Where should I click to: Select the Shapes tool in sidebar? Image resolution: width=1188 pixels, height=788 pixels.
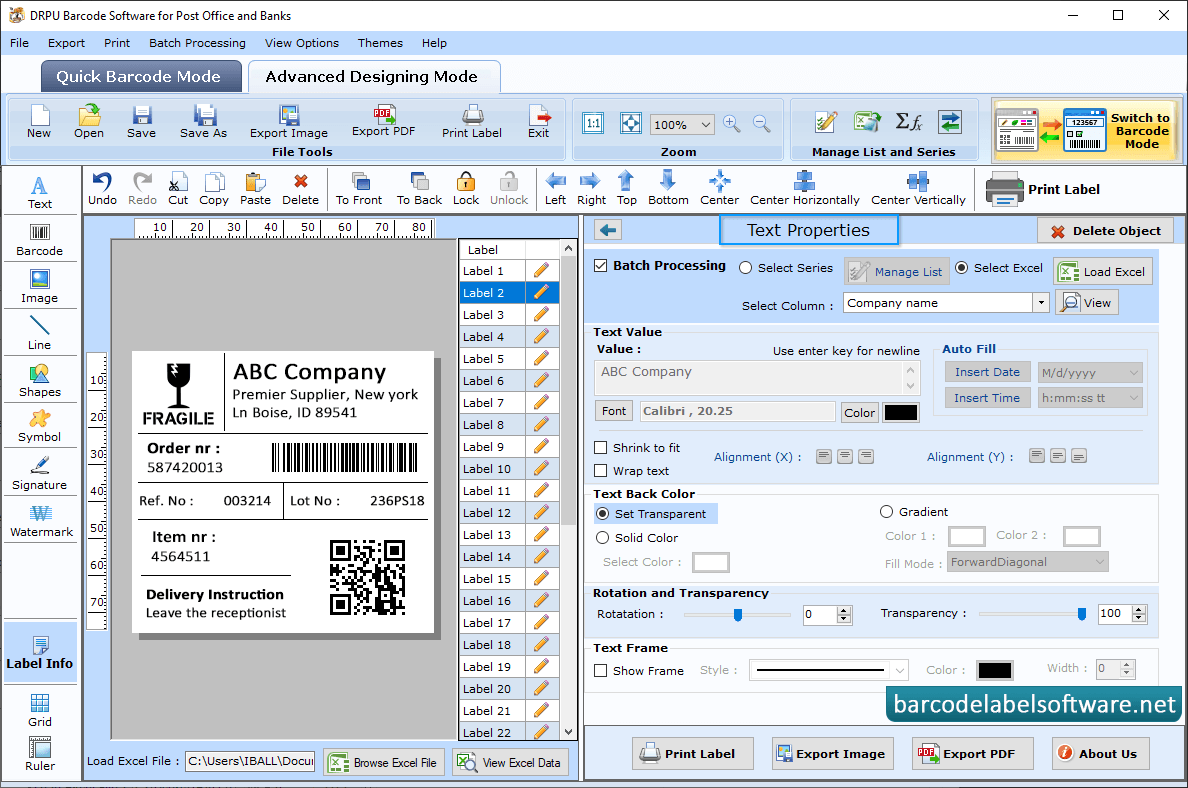(39, 380)
